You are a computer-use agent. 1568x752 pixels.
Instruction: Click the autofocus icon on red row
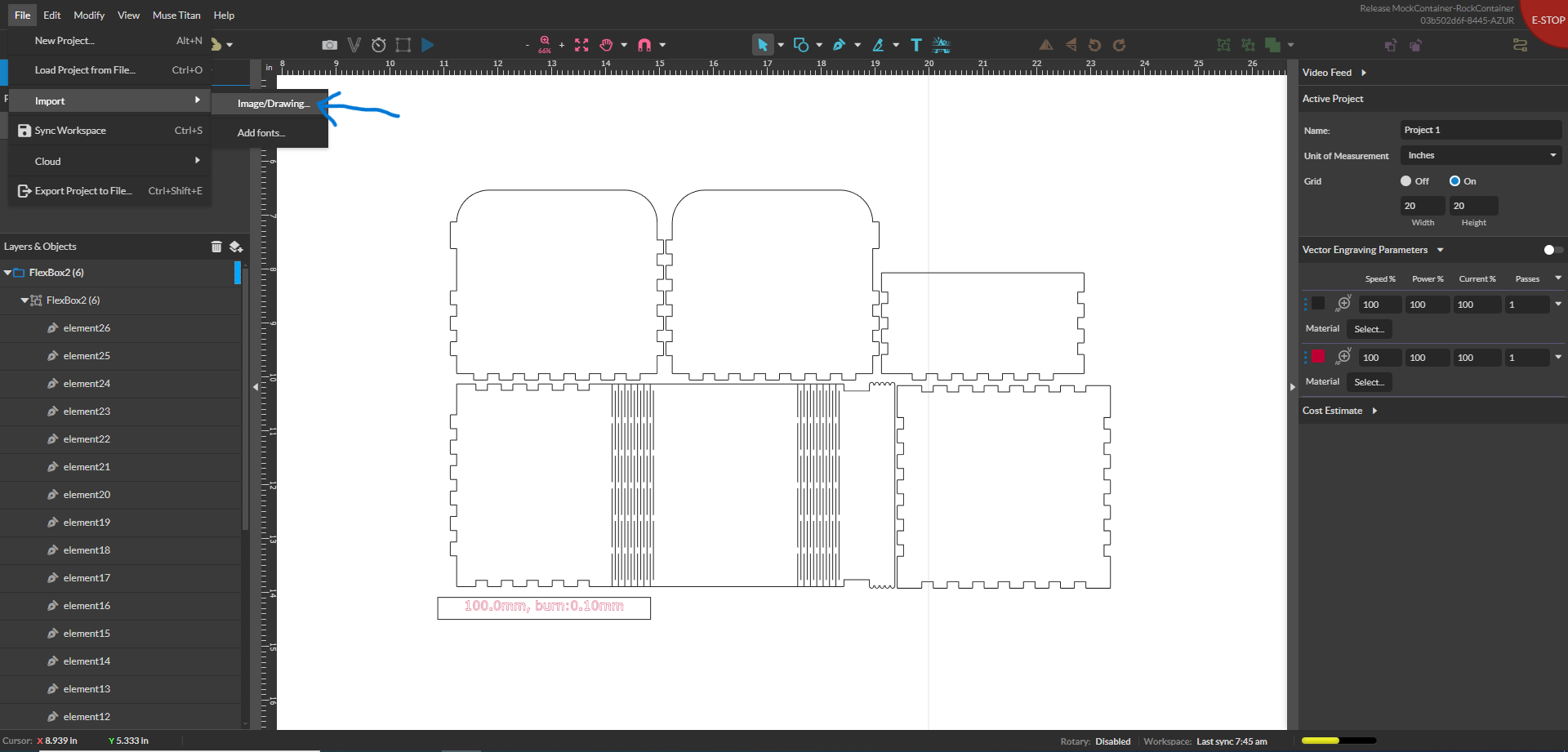pos(1343,357)
